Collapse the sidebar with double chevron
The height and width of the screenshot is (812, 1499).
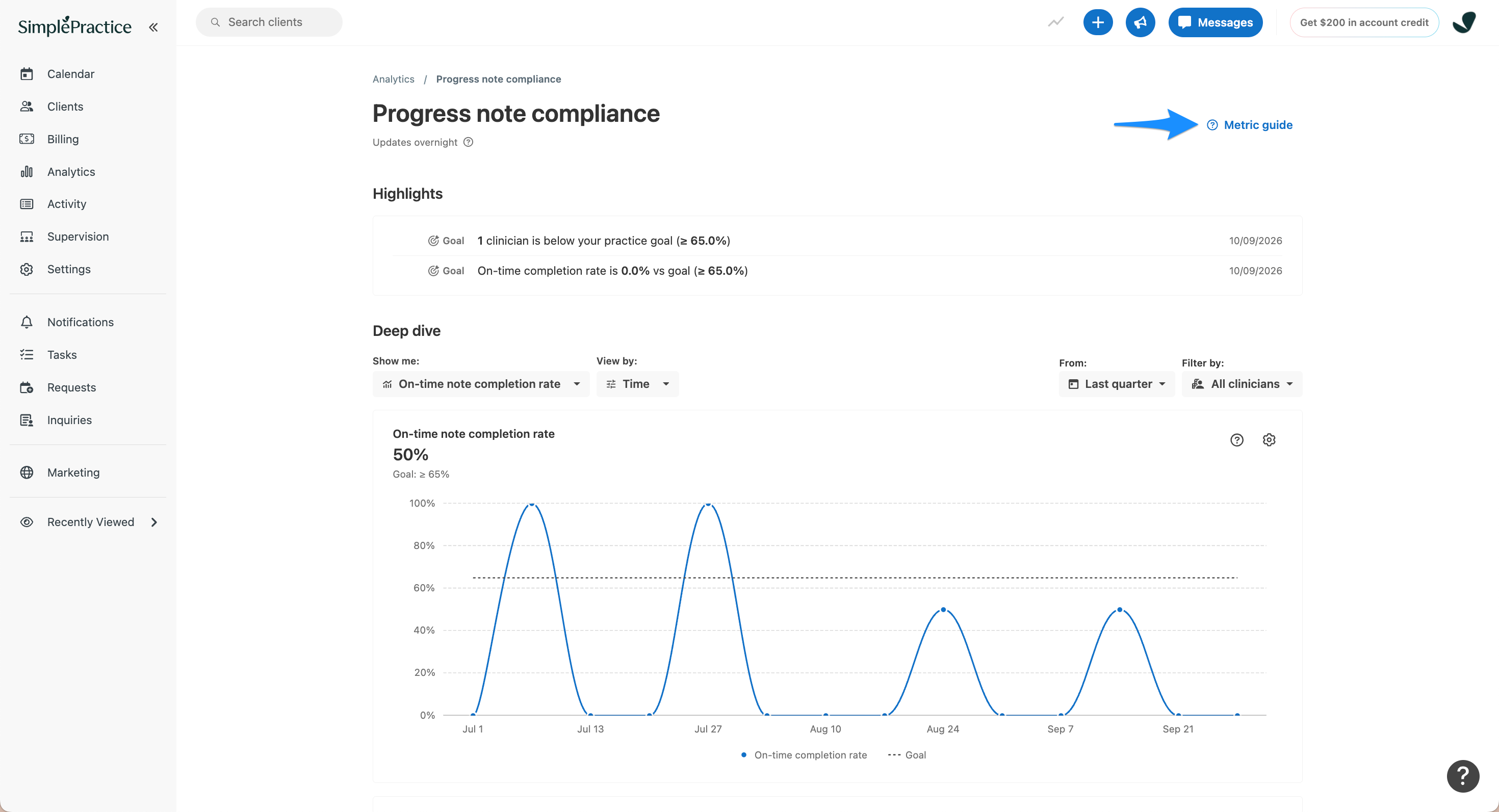point(153,27)
